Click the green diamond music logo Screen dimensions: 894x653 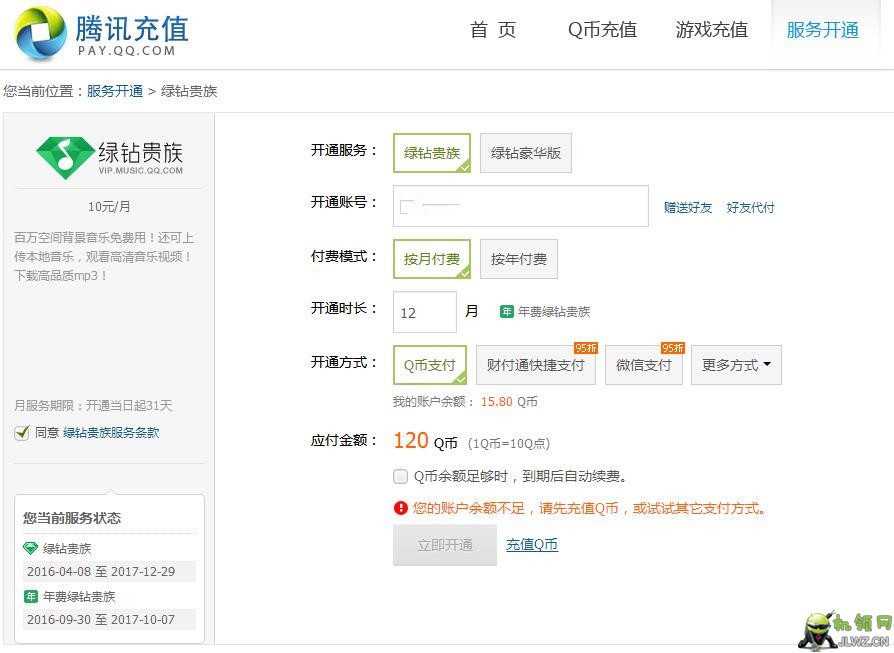coord(66,157)
